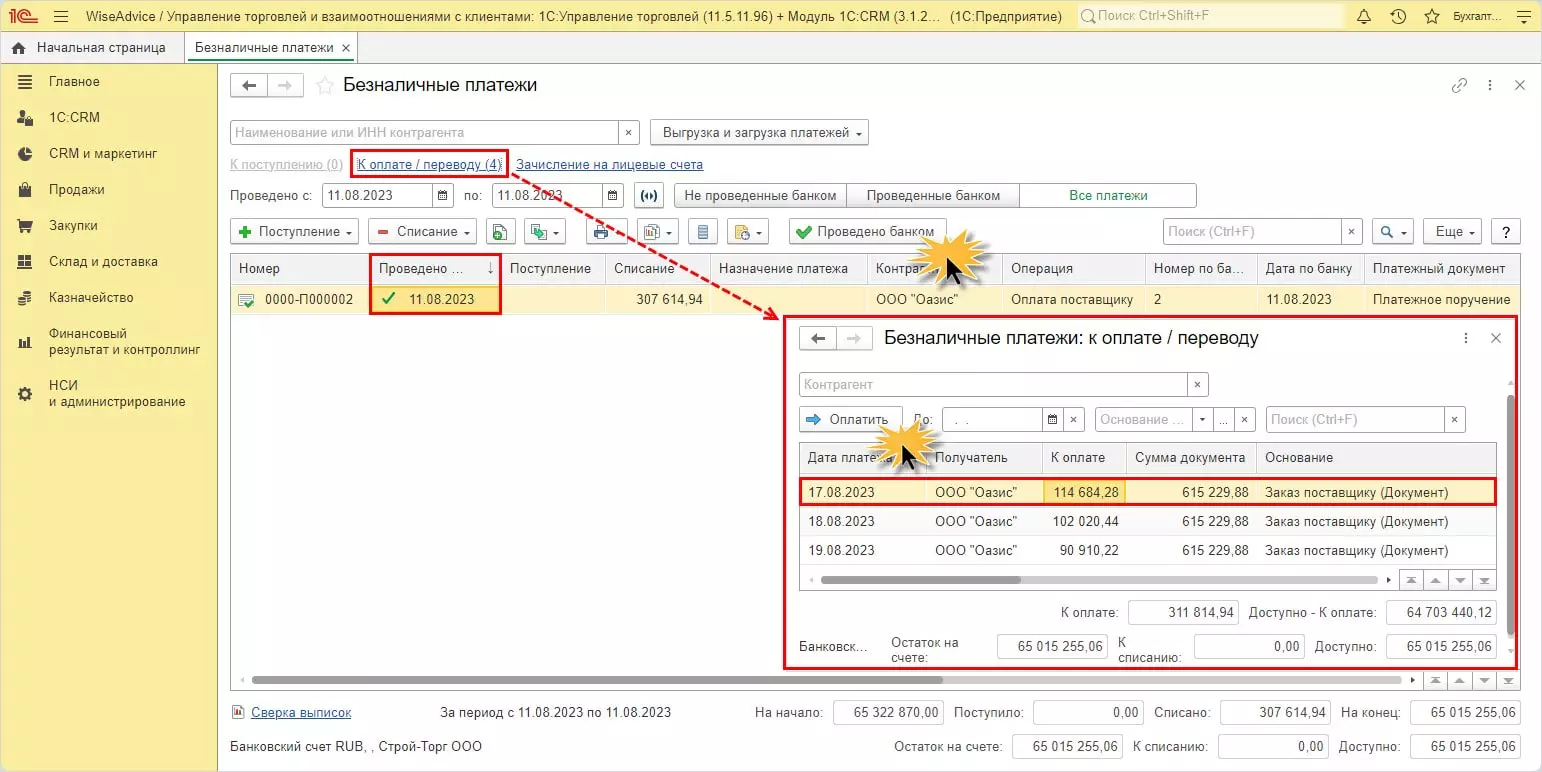Open 'Выгрузка и загрузка платежей' dropdown
The height and width of the screenshot is (772, 1542).
(x=759, y=132)
